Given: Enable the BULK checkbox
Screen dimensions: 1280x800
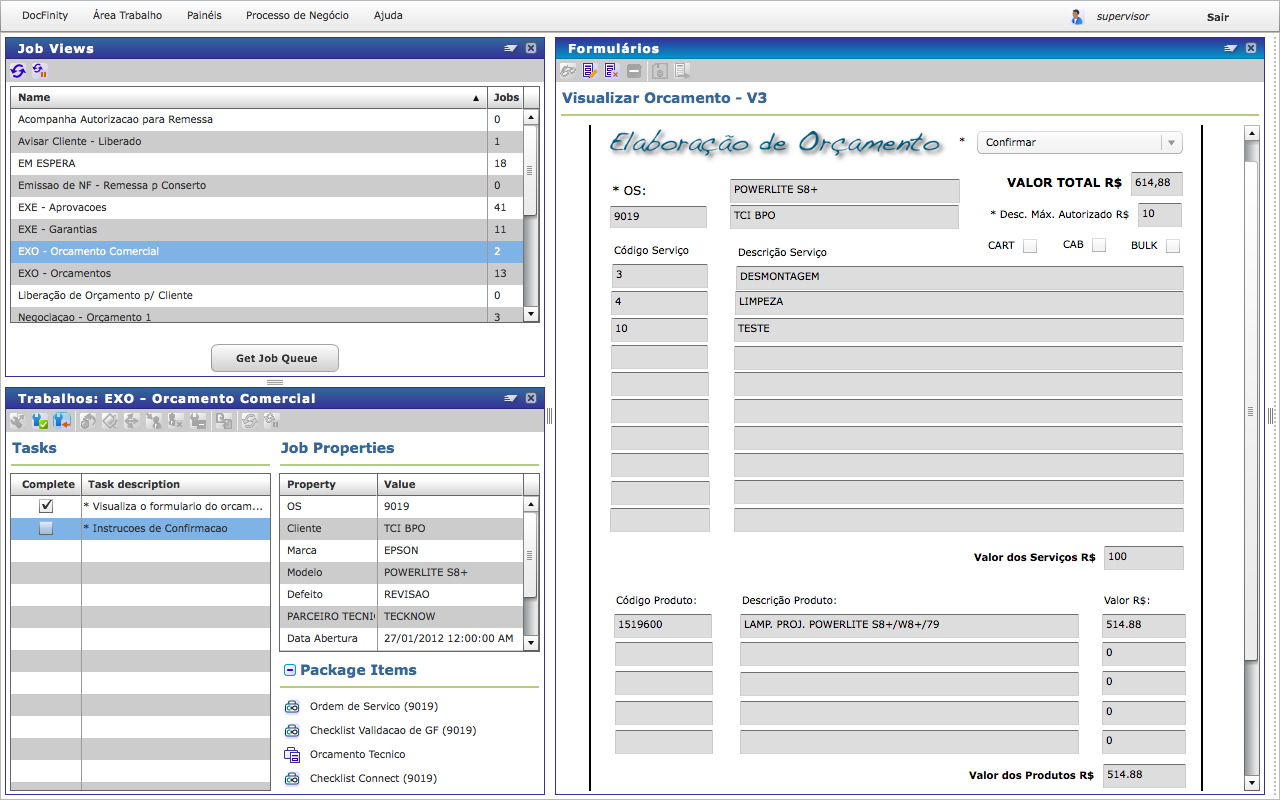Looking at the screenshot, I should pyautogui.click(x=1172, y=246).
